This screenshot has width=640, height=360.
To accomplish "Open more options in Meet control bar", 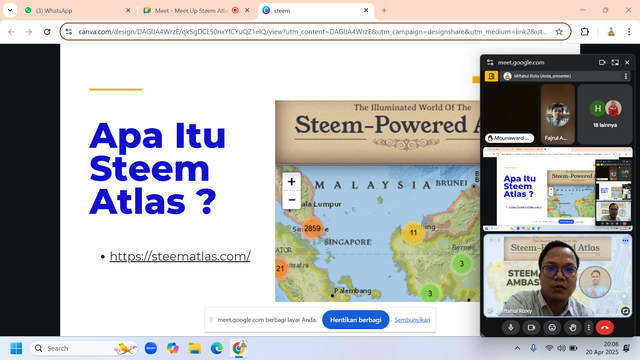I will tap(589, 327).
